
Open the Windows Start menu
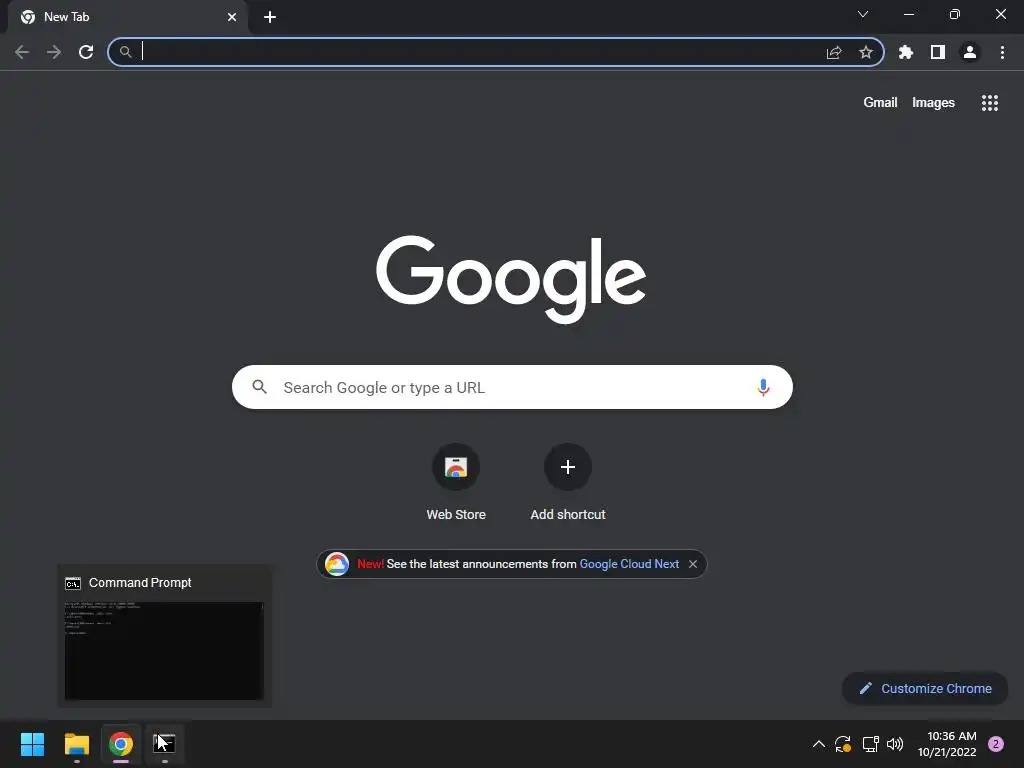click(x=33, y=744)
